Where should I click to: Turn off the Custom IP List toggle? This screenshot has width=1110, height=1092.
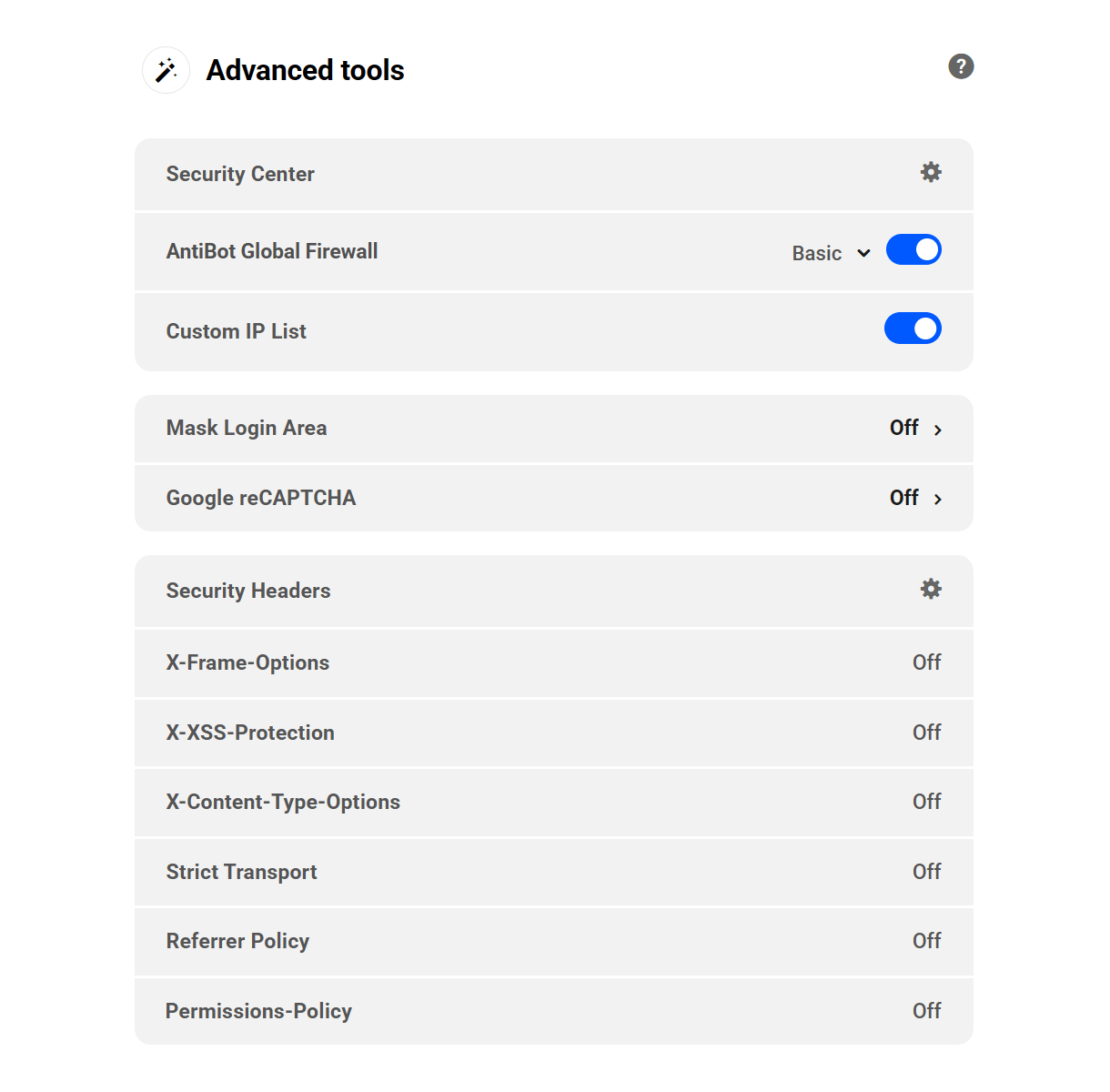[x=913, y=329]
